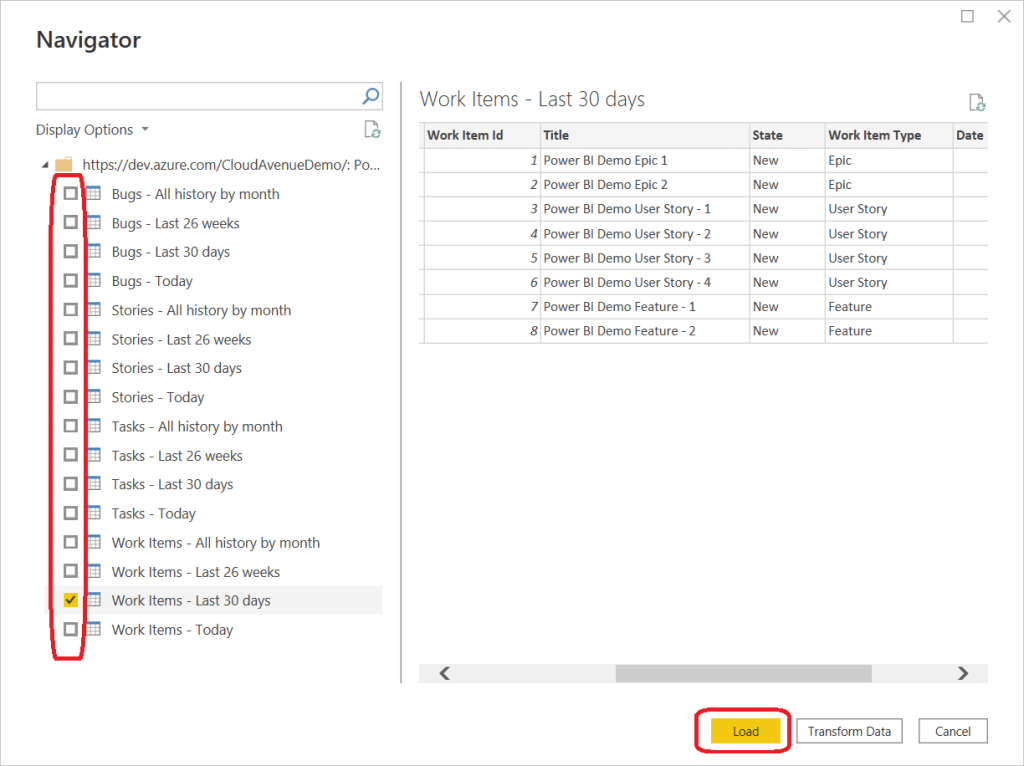Click the table icon next to Bugs - Today
The width and height of the screenshot is (1024, 766).
[95, 281]
